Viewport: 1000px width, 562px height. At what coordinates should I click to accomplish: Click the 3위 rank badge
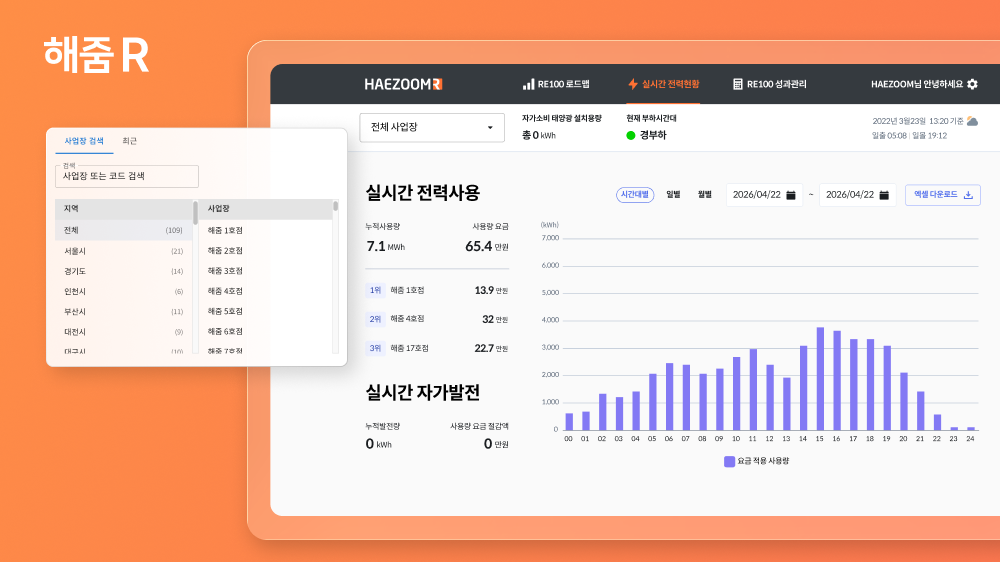[375, 348]
